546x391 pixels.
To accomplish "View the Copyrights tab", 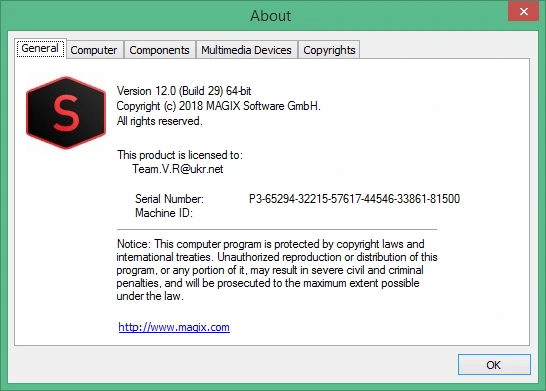I will [329, 50].
